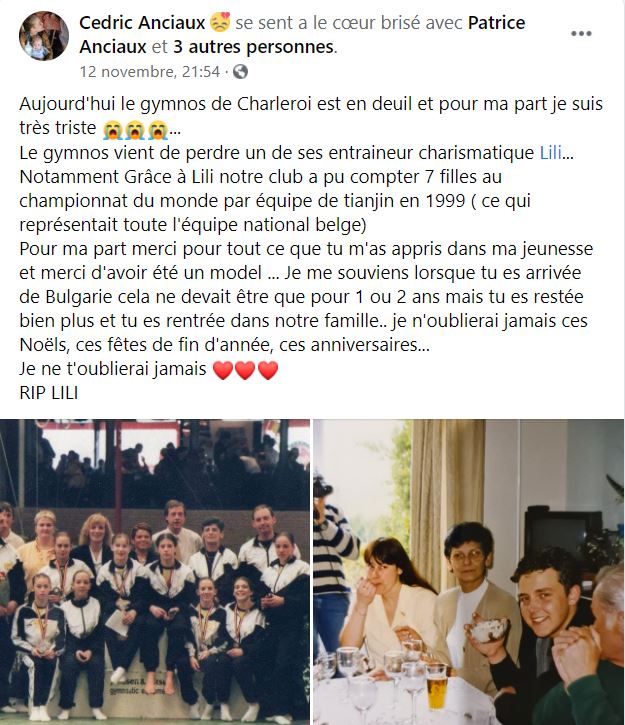Open the '12 novembre, 21:54' timestamp permalink
This screenshot has height=725, width=625.
click(150, 72)
